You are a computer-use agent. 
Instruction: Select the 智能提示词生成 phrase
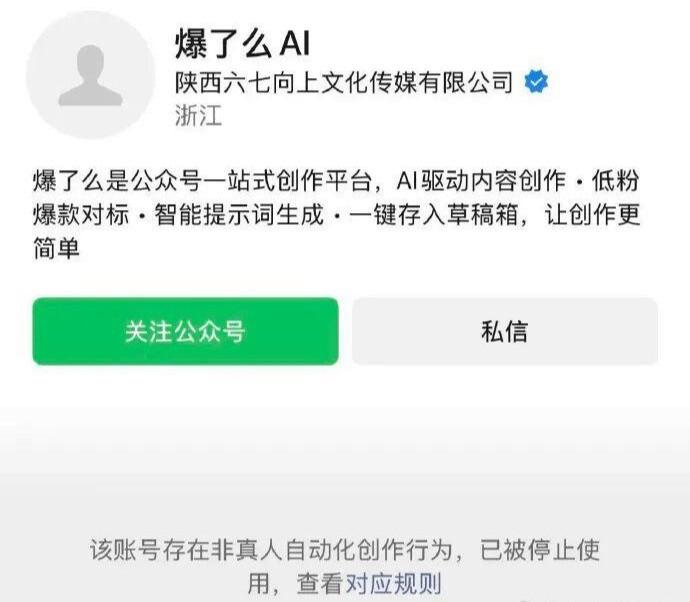(x=239, y=215)
